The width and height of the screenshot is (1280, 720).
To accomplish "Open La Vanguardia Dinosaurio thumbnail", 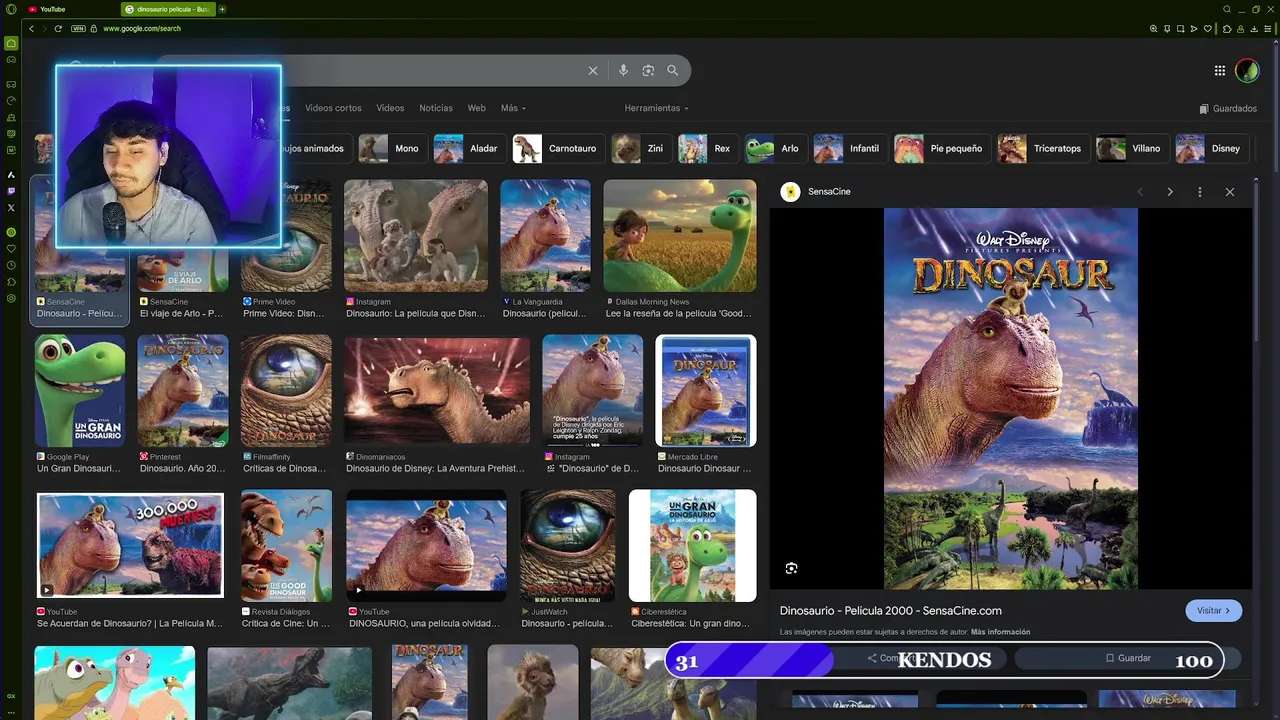I will click(545, 236).
